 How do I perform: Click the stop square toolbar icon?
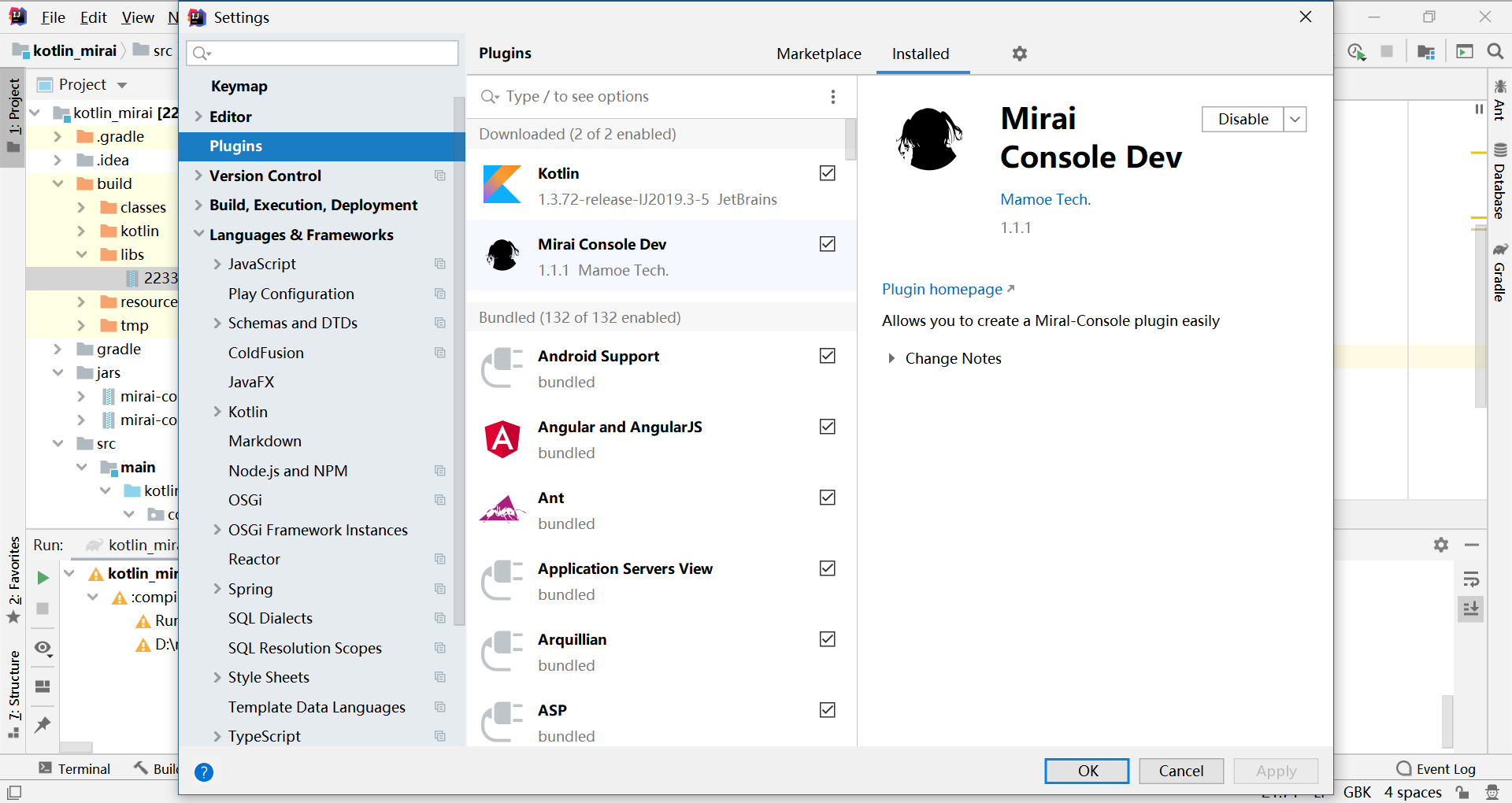pos(1387,51)
